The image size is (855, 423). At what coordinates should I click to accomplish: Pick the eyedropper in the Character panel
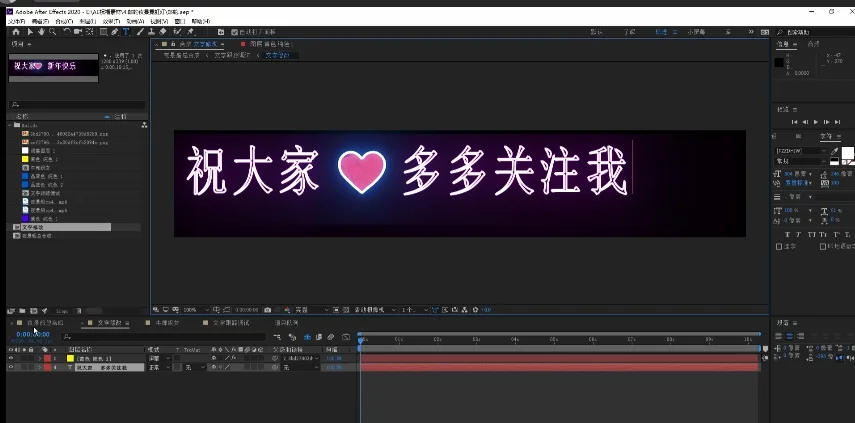836,149
